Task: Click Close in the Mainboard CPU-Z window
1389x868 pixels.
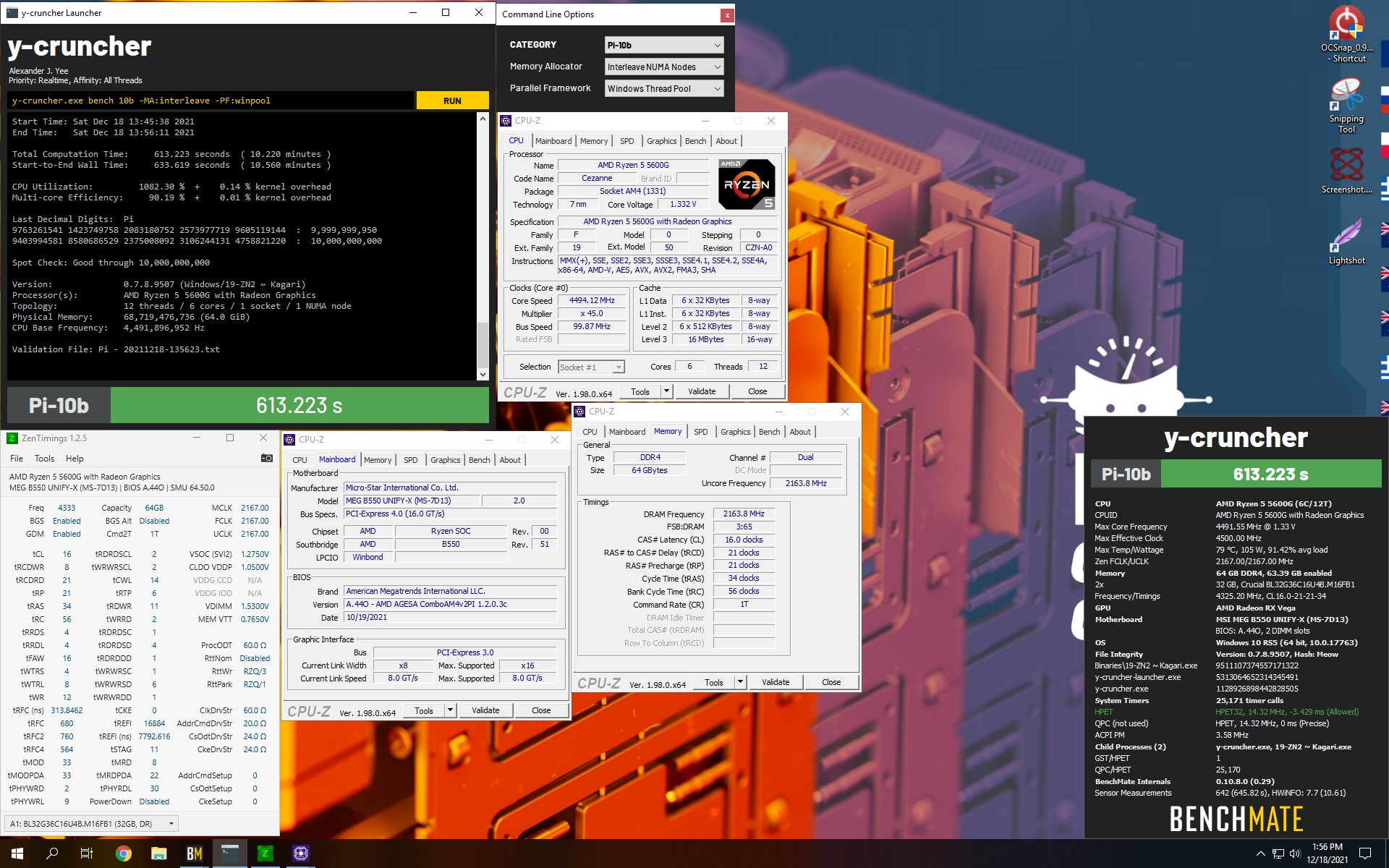Action: pos(541,710)
